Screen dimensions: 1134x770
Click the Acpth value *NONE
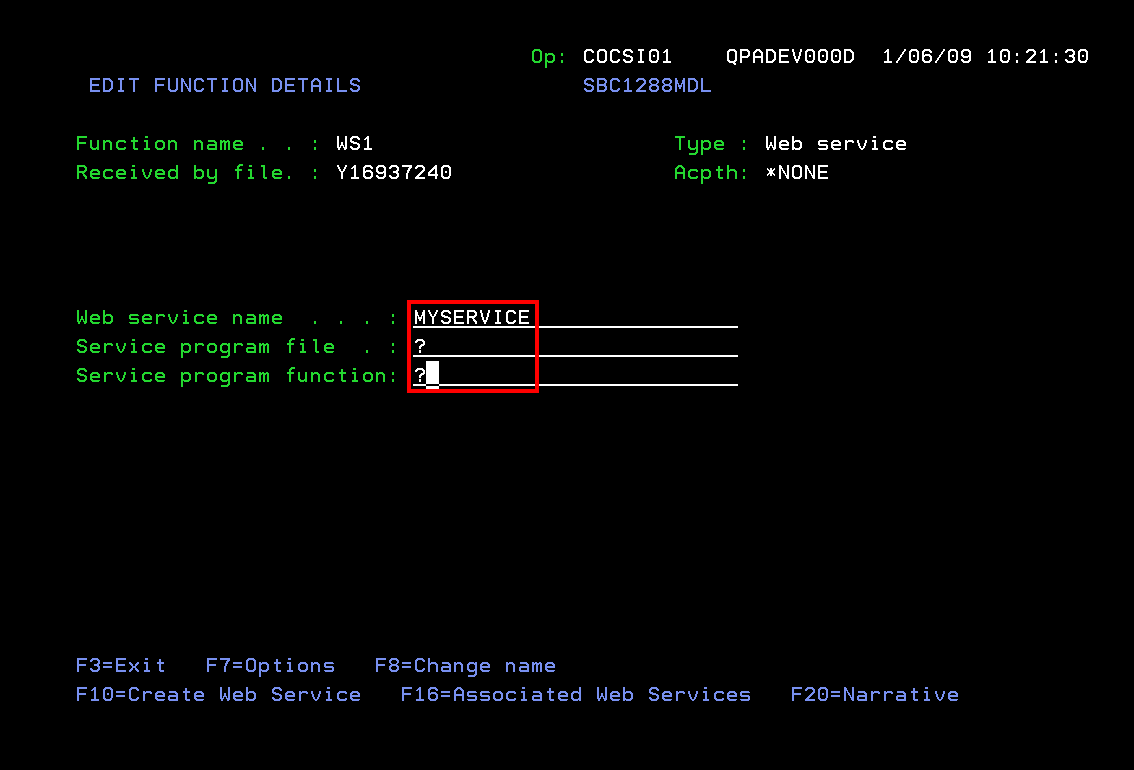tap(797, 172)
